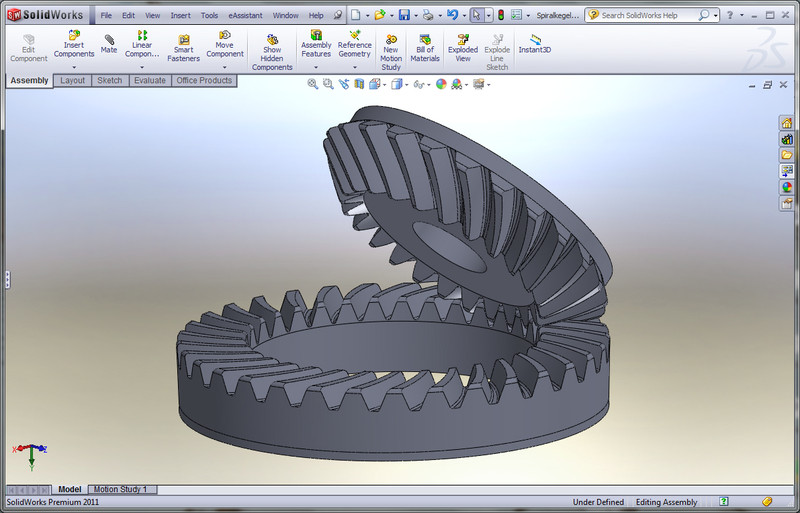This screenshot has width=800, height=513.
Task: Open Smart Fasteners tool
Action: point(184,46)
